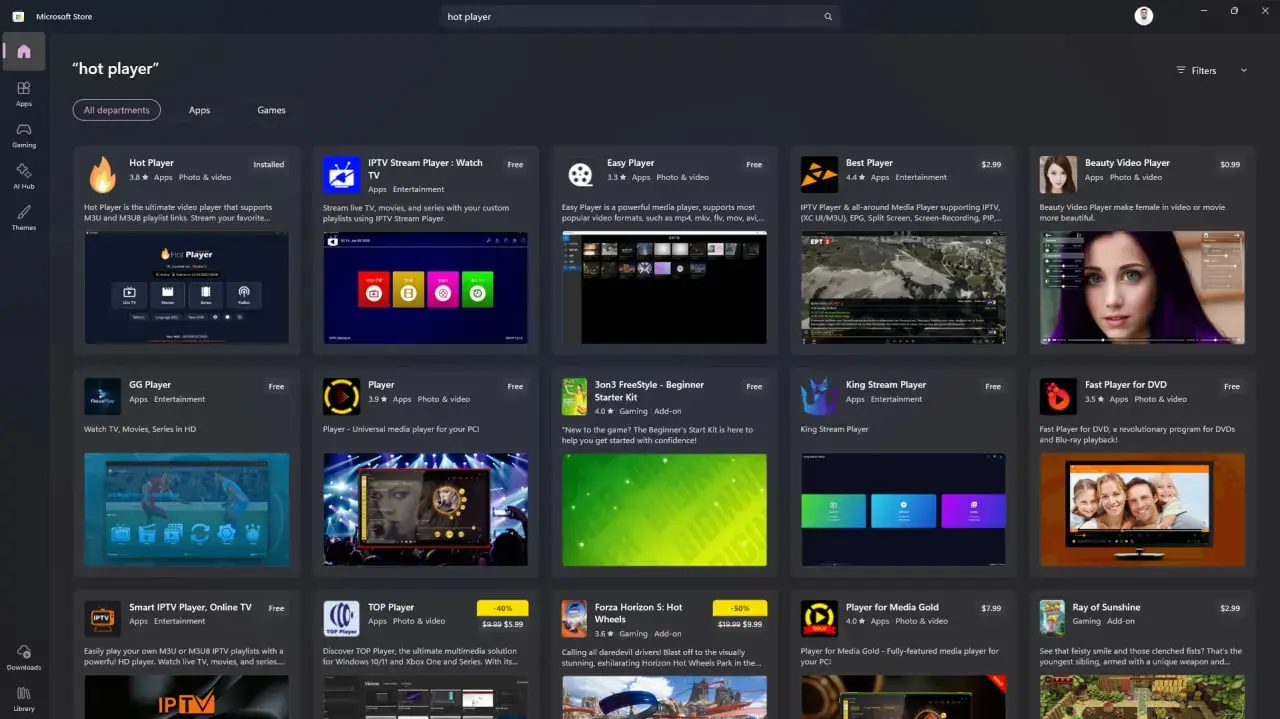Open the Gaming section in sidebar
Screen dimensions: 1280x719
click(x=24, y=135)
